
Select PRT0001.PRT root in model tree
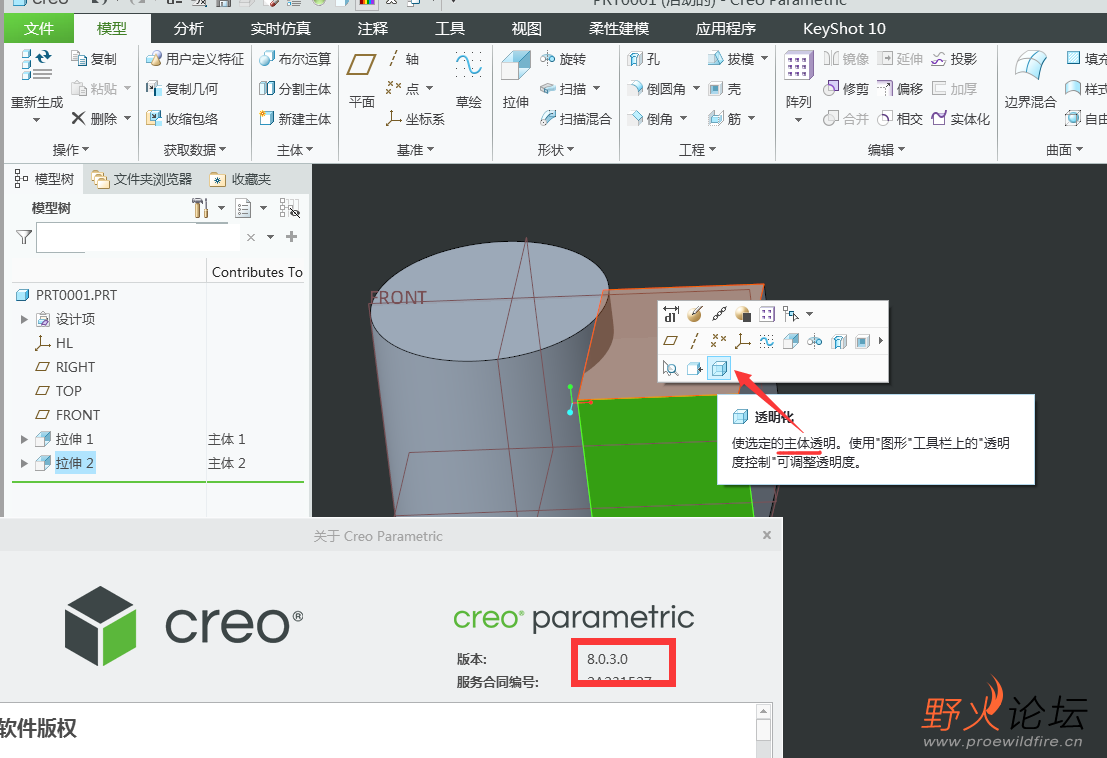coord(66,295)
